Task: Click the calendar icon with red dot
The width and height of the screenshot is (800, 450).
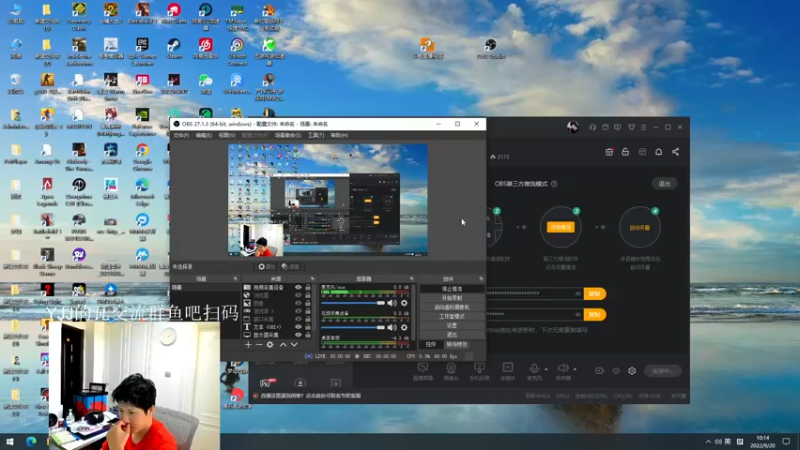Action: point(609,152)
